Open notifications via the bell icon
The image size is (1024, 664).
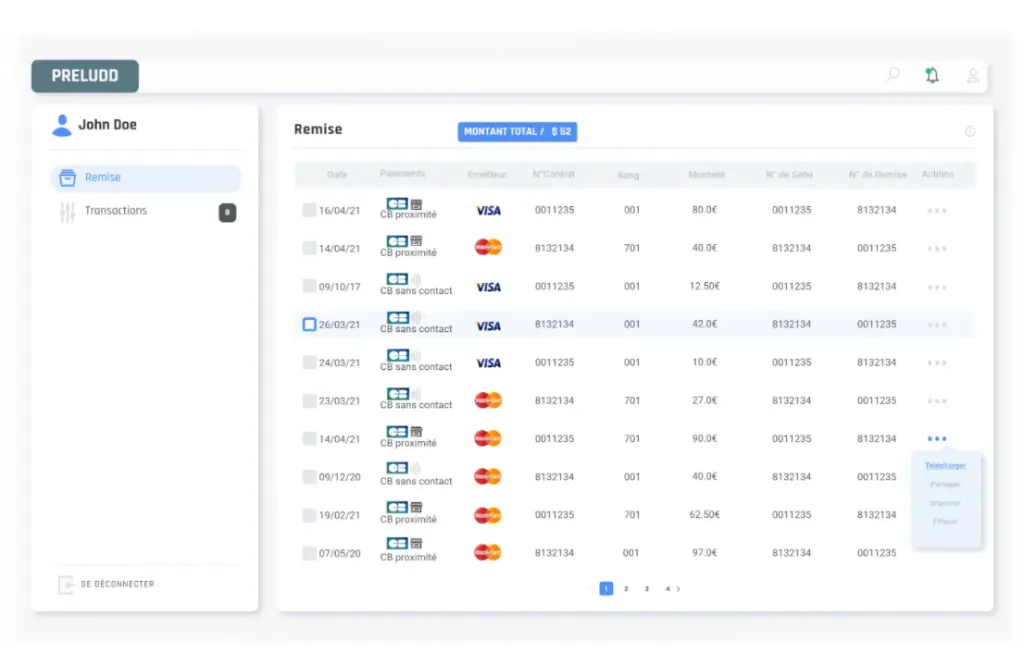click(x=932, y=75)
